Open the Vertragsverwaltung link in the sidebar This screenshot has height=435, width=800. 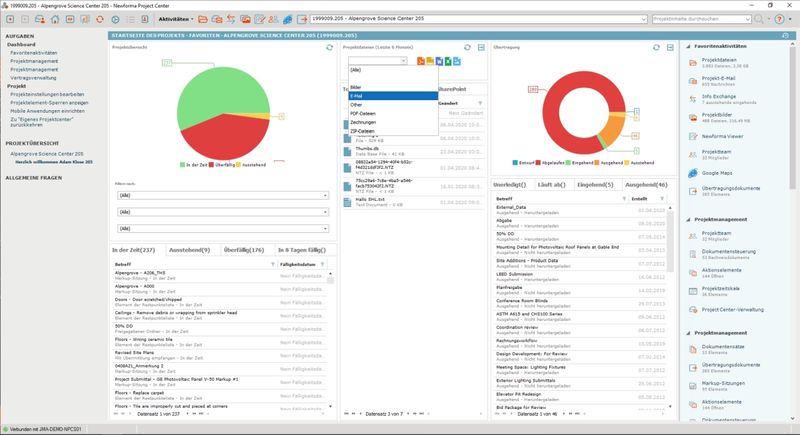[x=35, y=77]
